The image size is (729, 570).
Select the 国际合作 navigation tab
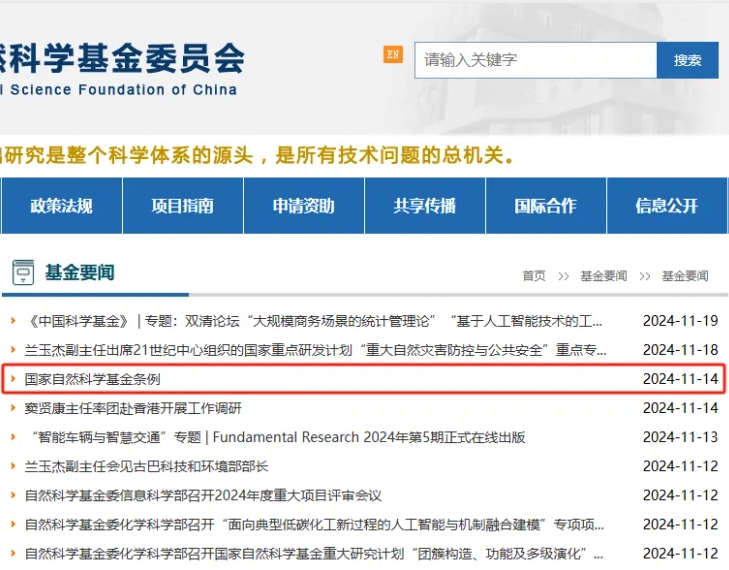545,206
